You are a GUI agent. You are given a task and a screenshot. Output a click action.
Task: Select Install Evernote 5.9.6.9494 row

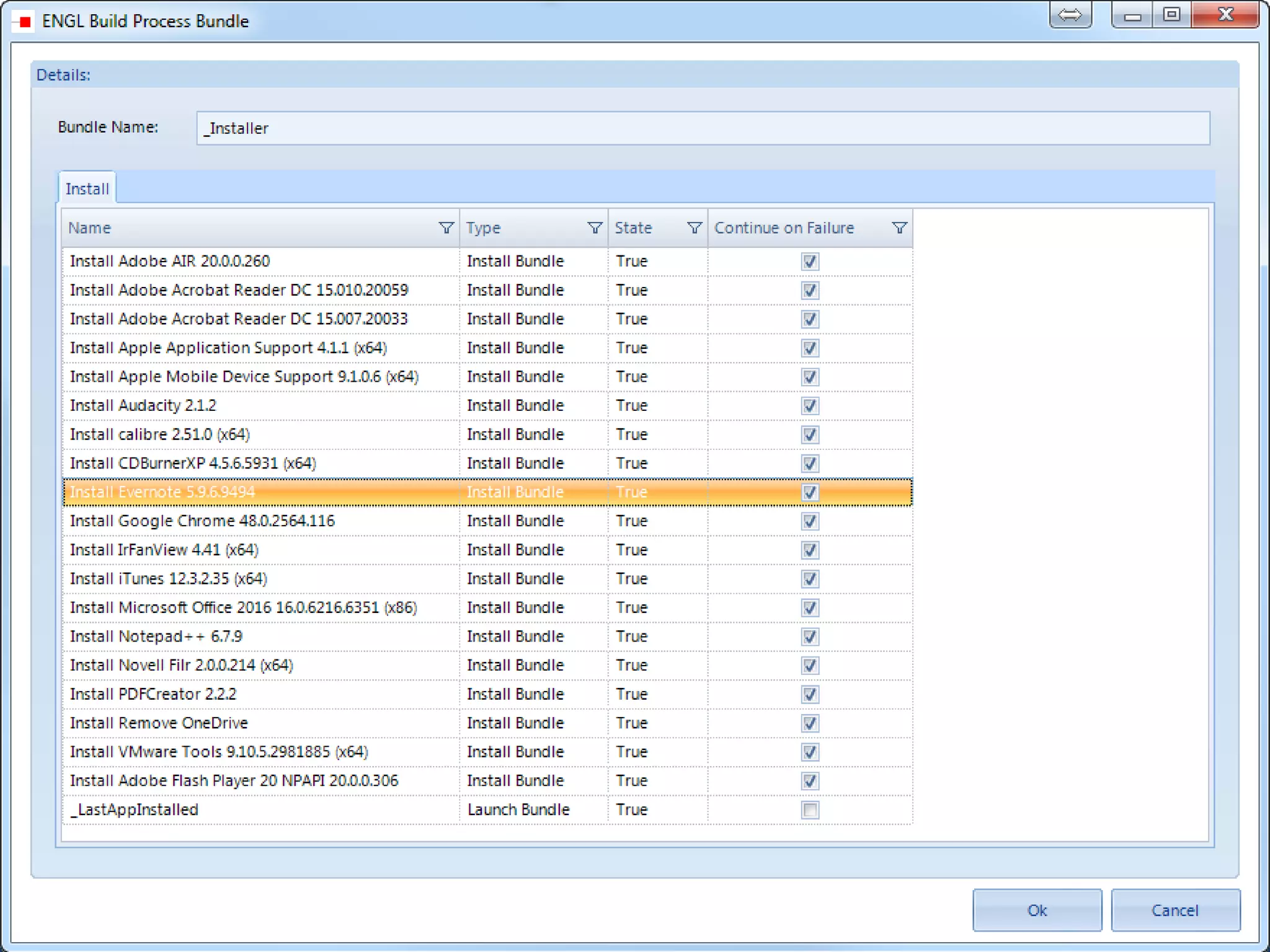pos(487,492)
